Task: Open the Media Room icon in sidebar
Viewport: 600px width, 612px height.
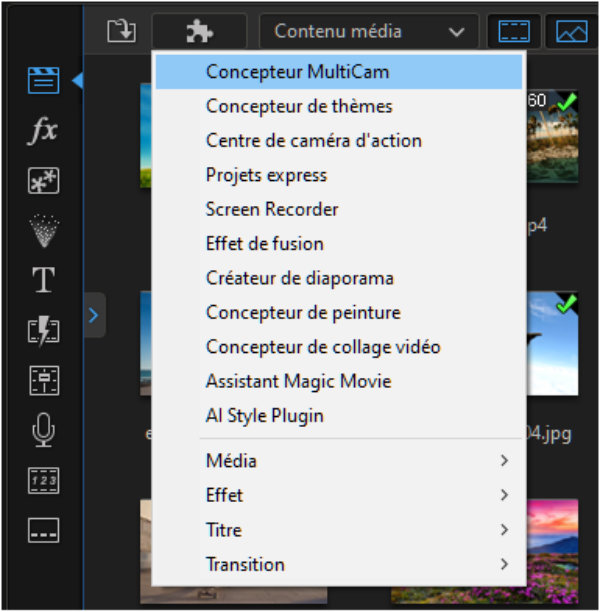Action: (x=43, y=81)
